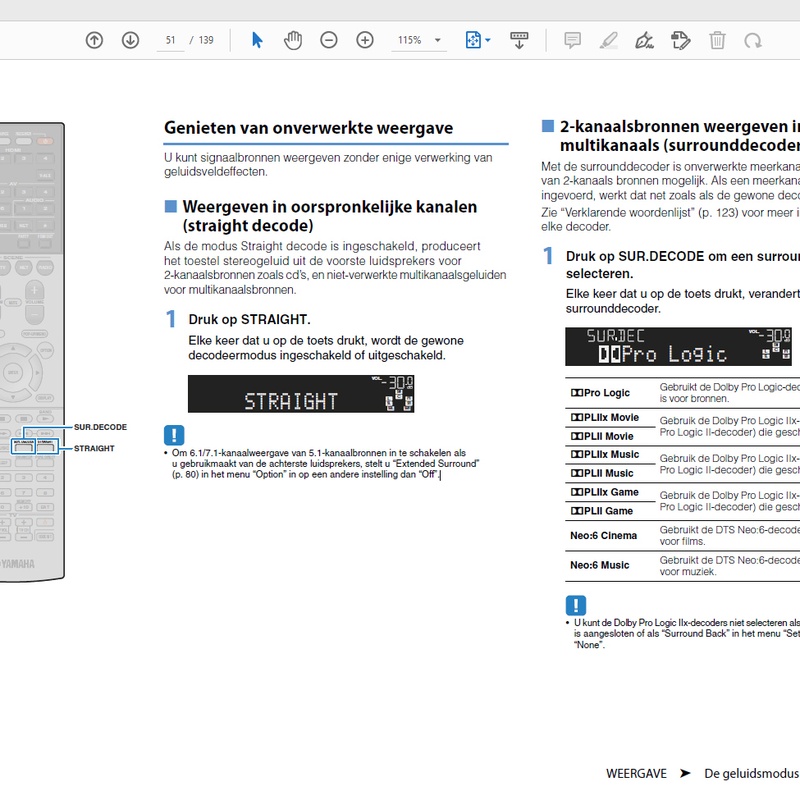This screenshot has height=800, width=800.
Task: Click the 'PLII Music' table entry
Action: pyautogui.click(x=602, y=473)
